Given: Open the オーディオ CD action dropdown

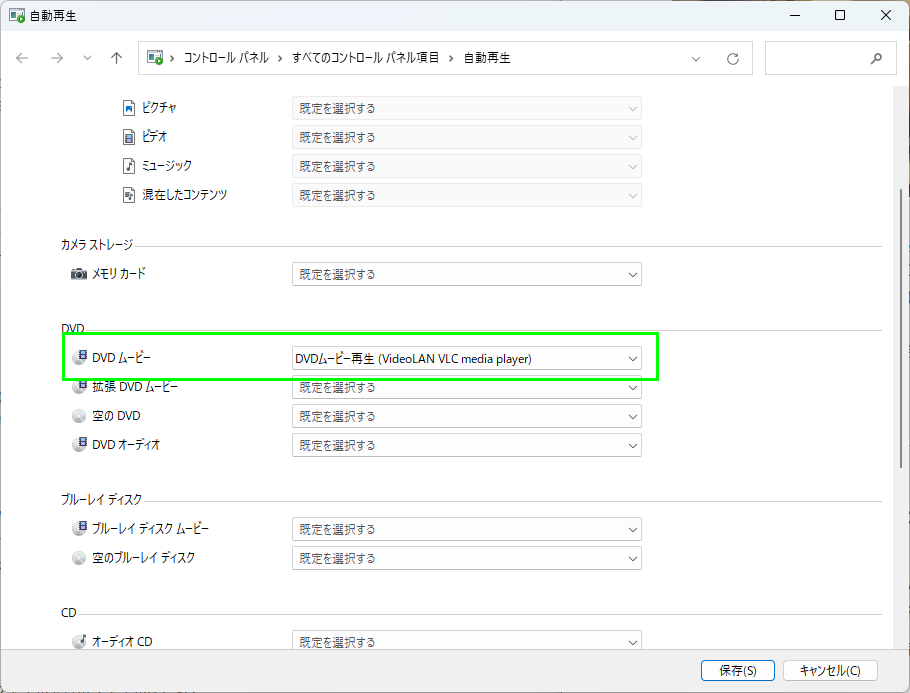Looking at the screenshot, I should 467,642.
